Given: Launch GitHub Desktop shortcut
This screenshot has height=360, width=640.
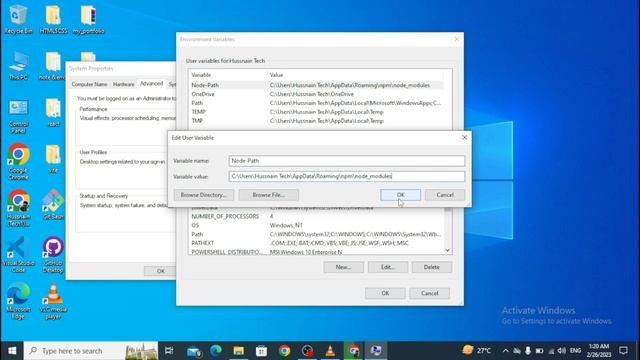Looking at the screenshot, I should (53, 254).
